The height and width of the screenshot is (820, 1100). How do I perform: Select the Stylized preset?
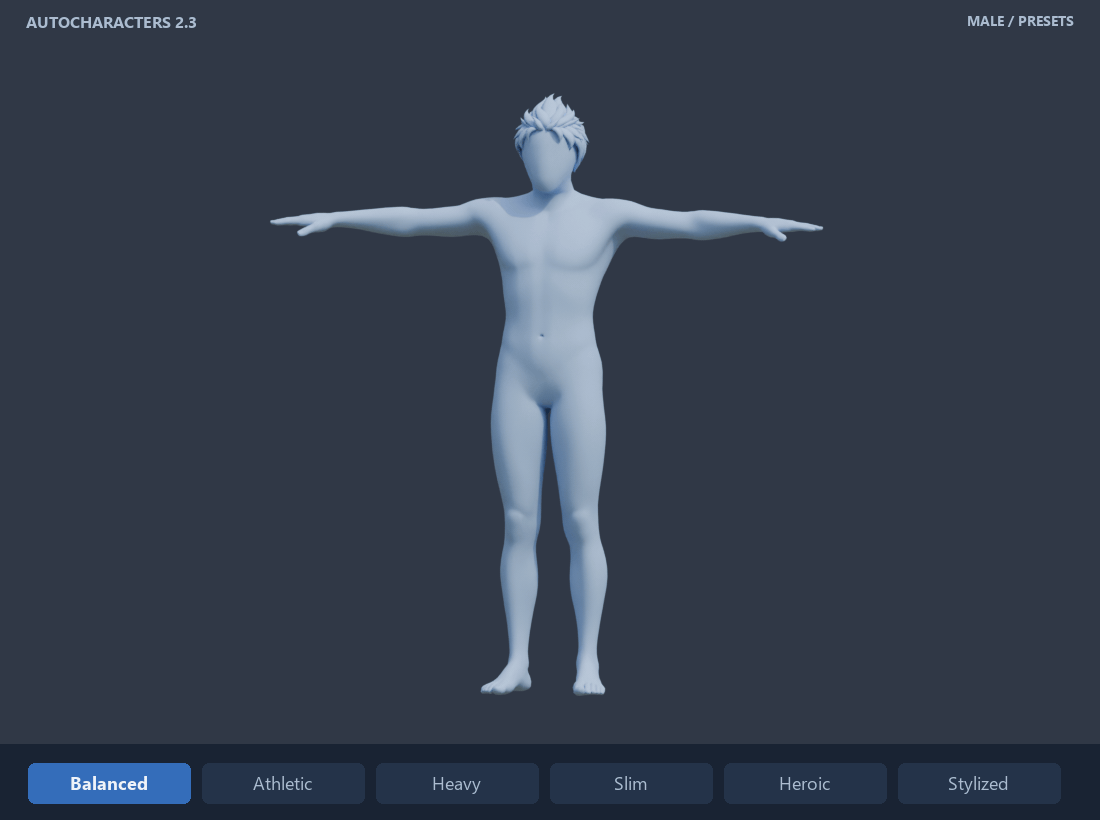point(979,784)
